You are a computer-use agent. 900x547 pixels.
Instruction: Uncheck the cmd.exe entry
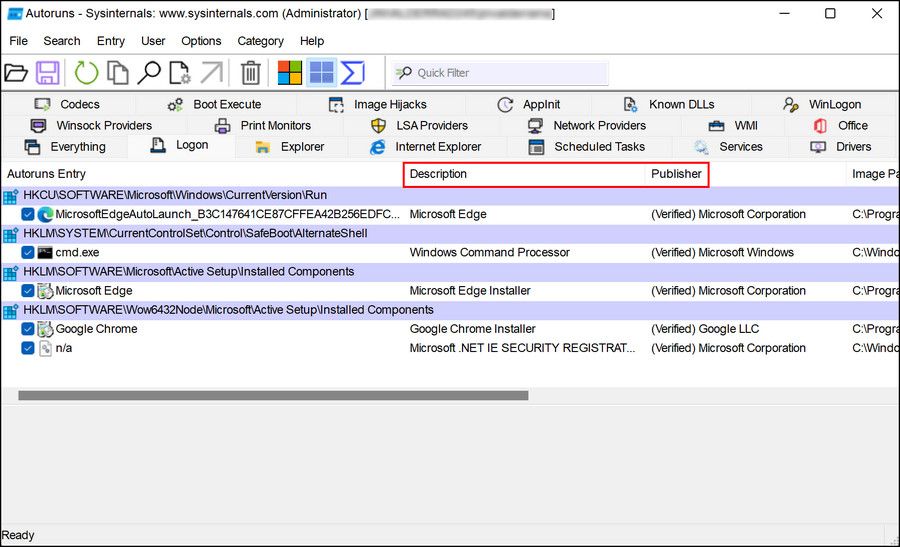(28, 253)
